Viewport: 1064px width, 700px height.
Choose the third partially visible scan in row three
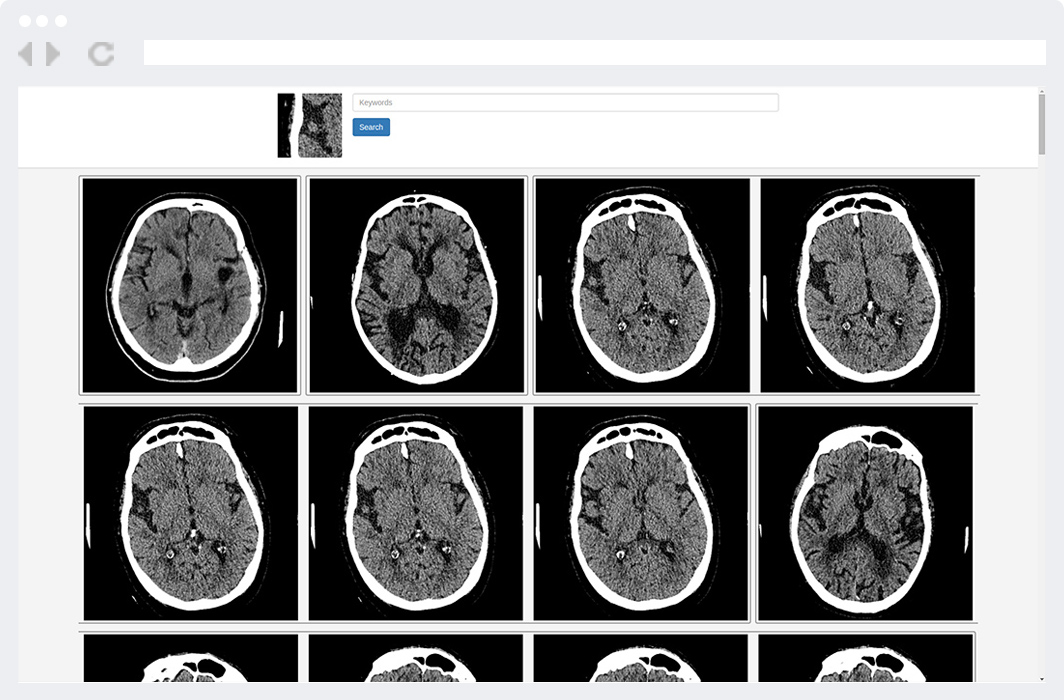(x=641, y=658)
